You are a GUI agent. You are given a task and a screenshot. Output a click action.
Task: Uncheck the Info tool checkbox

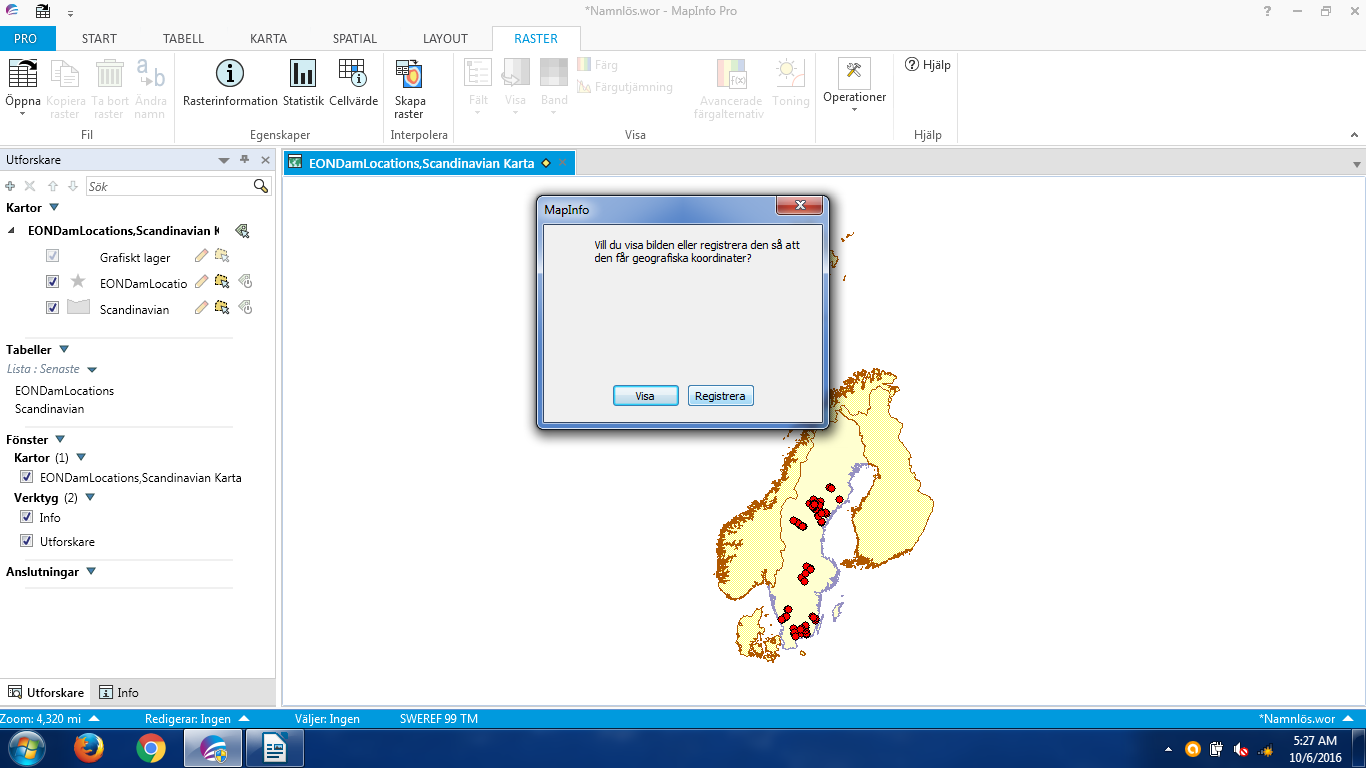click(27, 517)
